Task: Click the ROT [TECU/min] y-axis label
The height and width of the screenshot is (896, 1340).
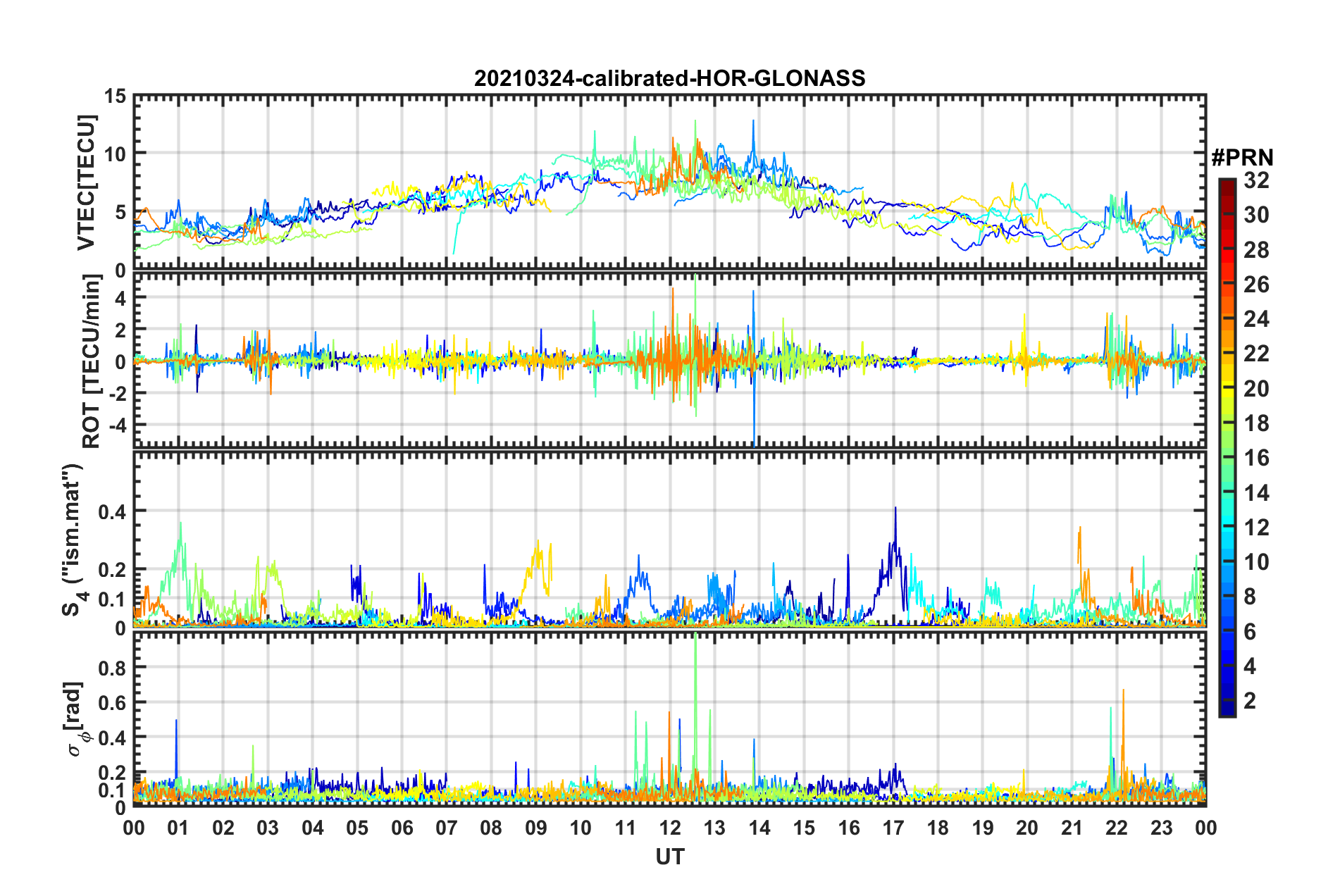Action: [x=92, y=361]
